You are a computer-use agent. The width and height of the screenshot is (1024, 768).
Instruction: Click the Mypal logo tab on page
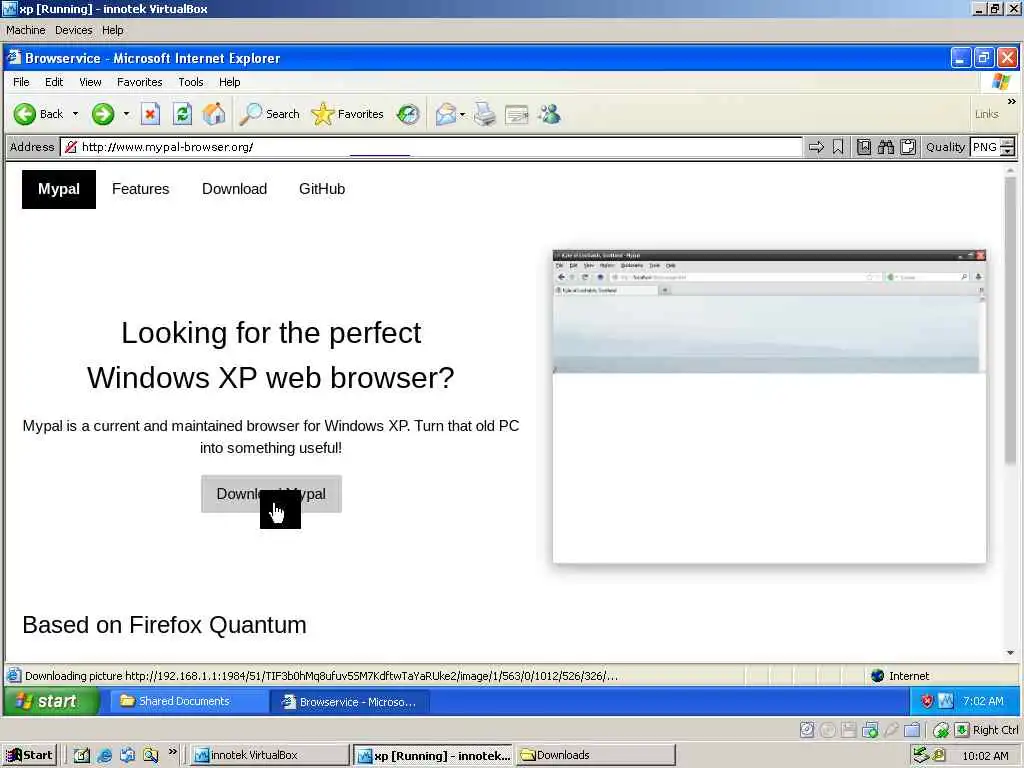point(59,189)
